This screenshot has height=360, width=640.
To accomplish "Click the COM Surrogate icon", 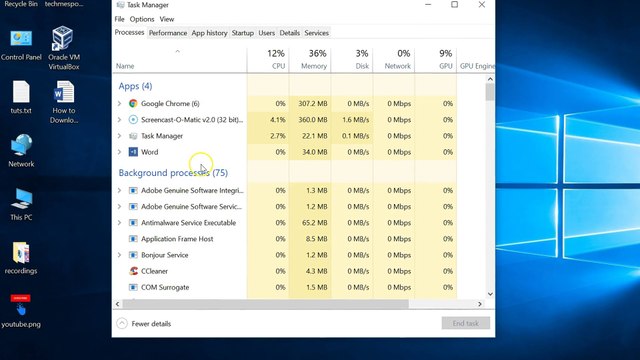I will click(133, 287).
